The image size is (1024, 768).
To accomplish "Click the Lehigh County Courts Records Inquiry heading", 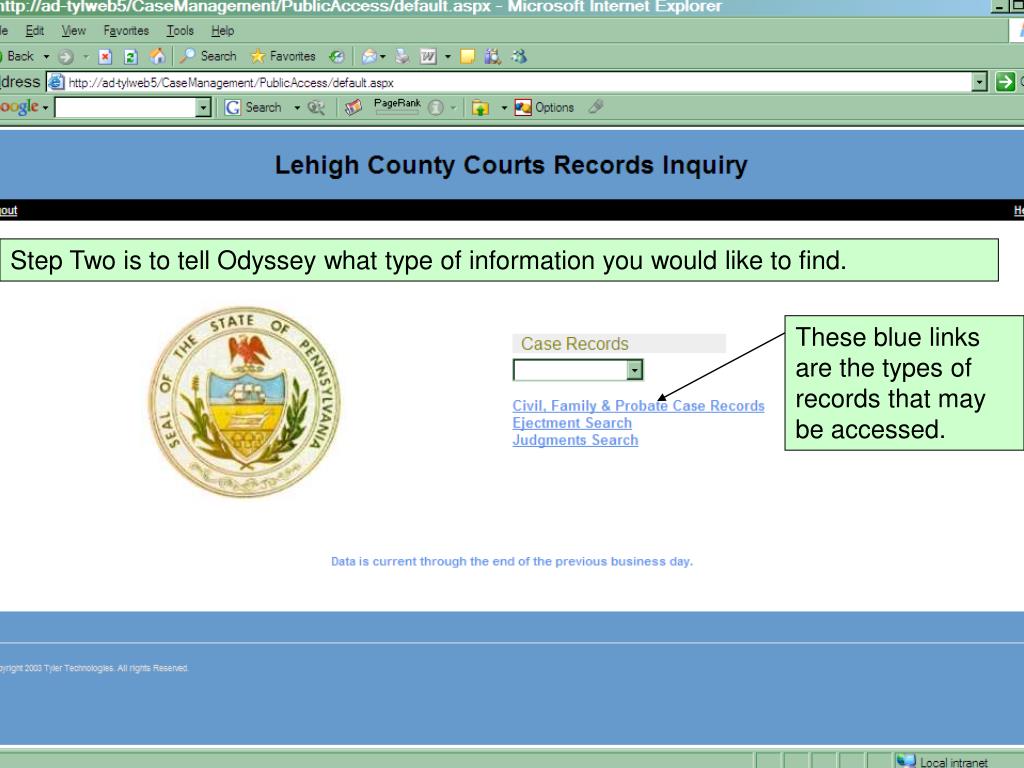I will tap(511, 165).
